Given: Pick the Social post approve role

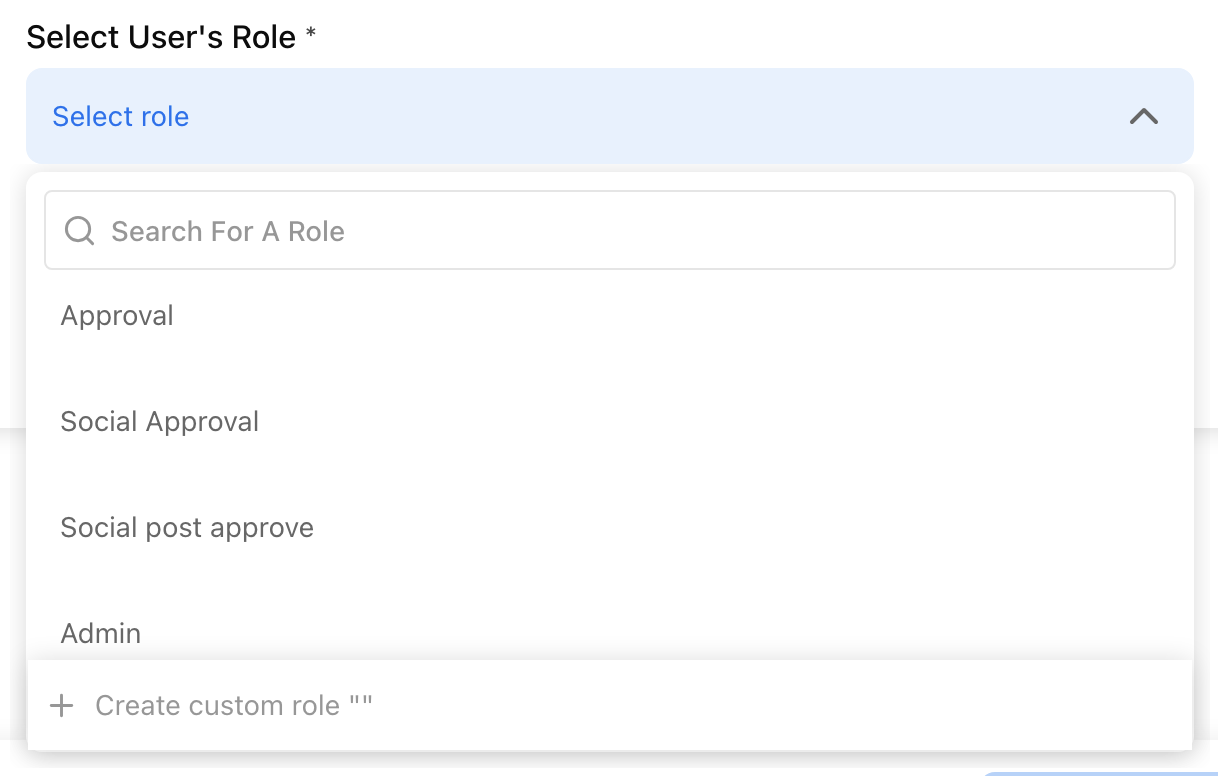Looking at the screenshot, I should pos(187,528).
